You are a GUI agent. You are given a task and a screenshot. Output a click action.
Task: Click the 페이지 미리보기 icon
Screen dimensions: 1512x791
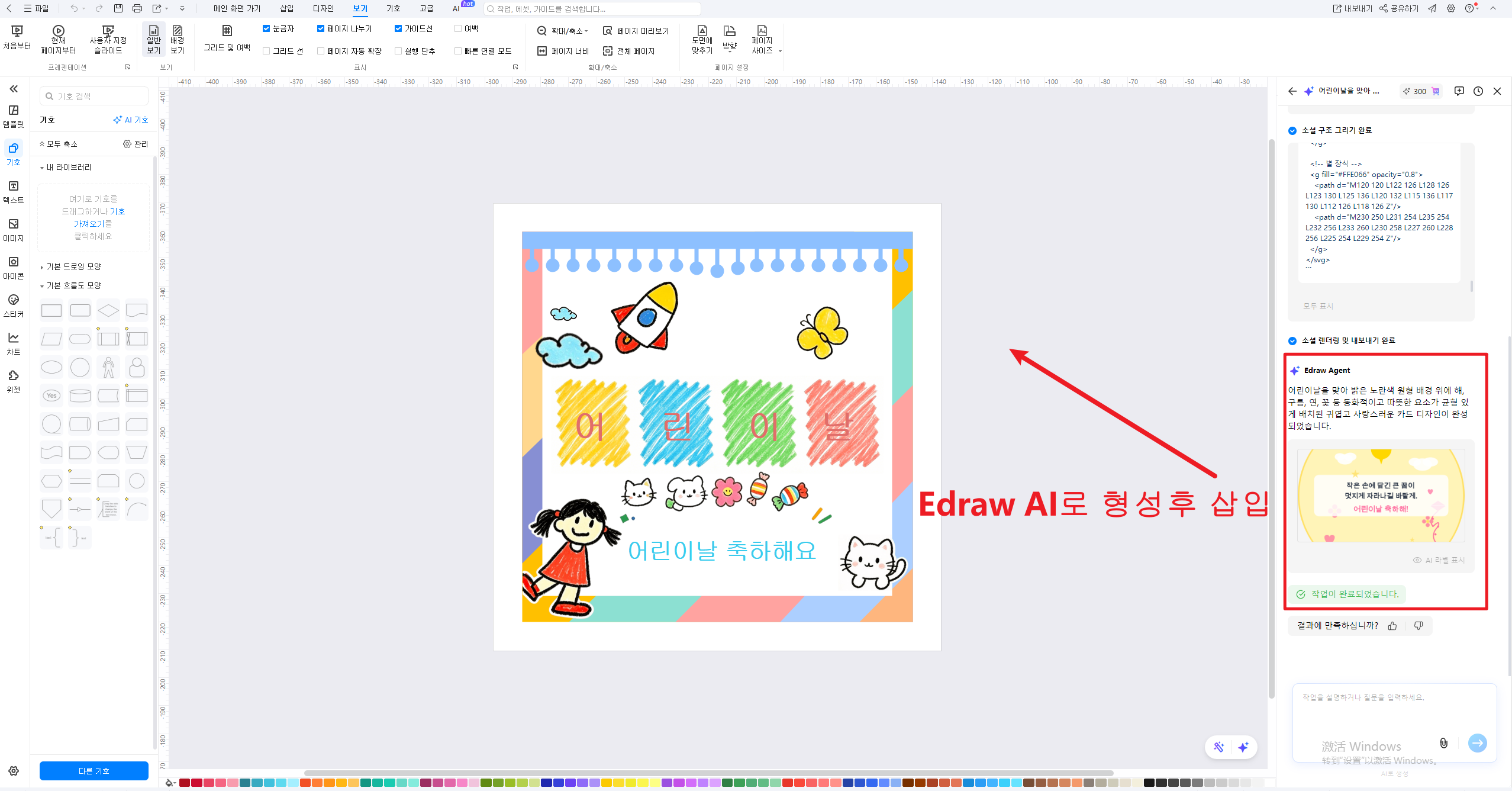pyautogui.click(x=608, y=31)
